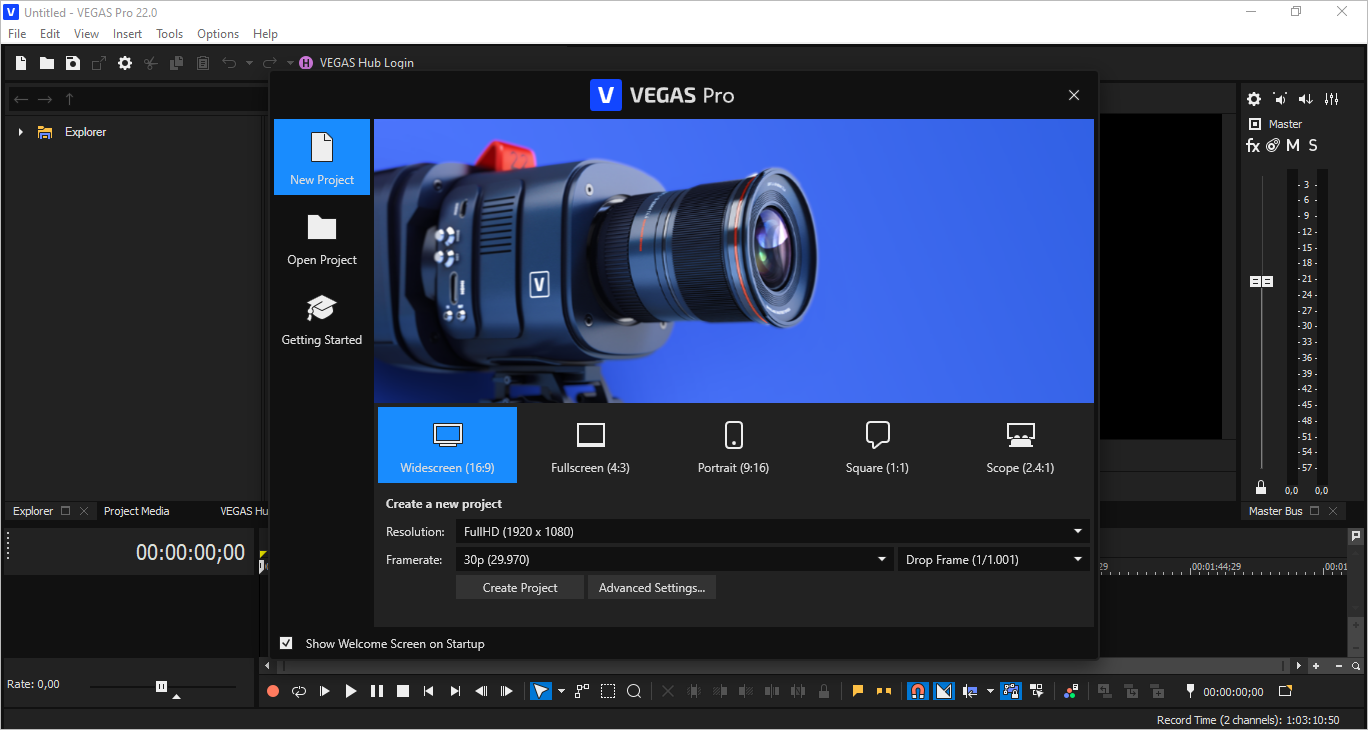Image resolution: width=1368 pixels, height=730 pixels.
Task: Click the project properties gear icon
Action: (125, 63)
